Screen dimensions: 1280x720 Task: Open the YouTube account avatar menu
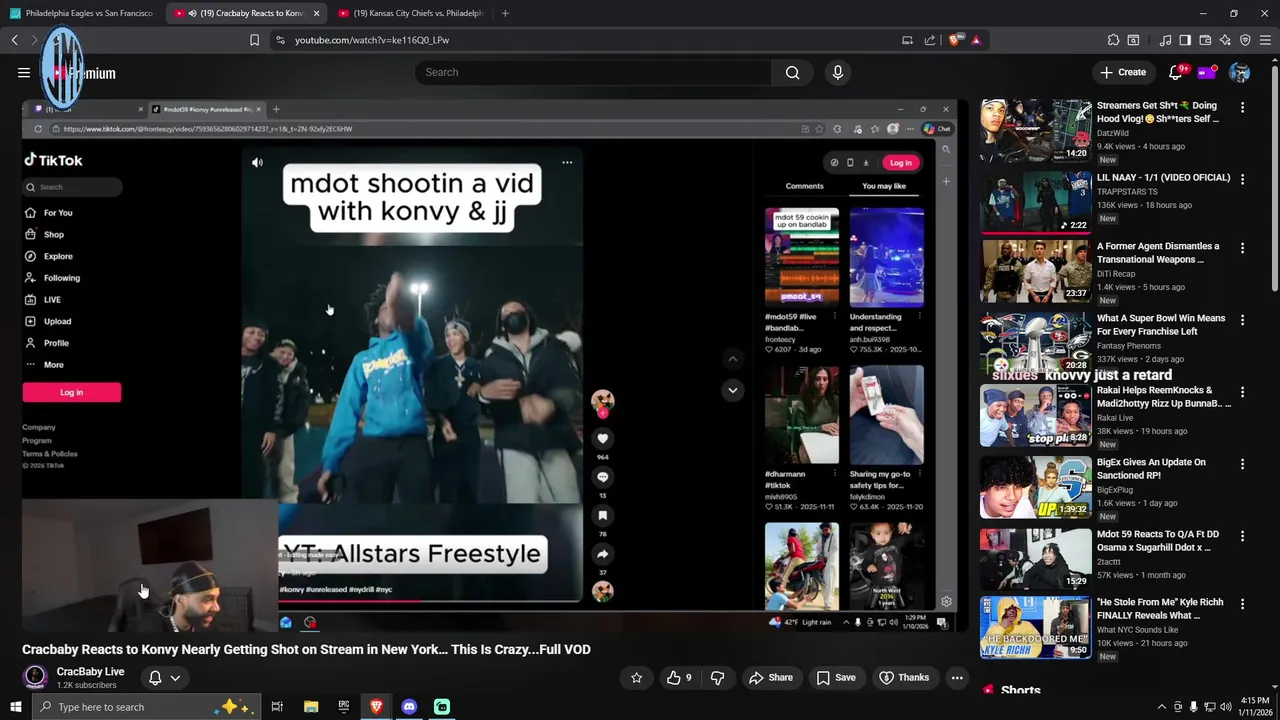(x=1239, y=72)
